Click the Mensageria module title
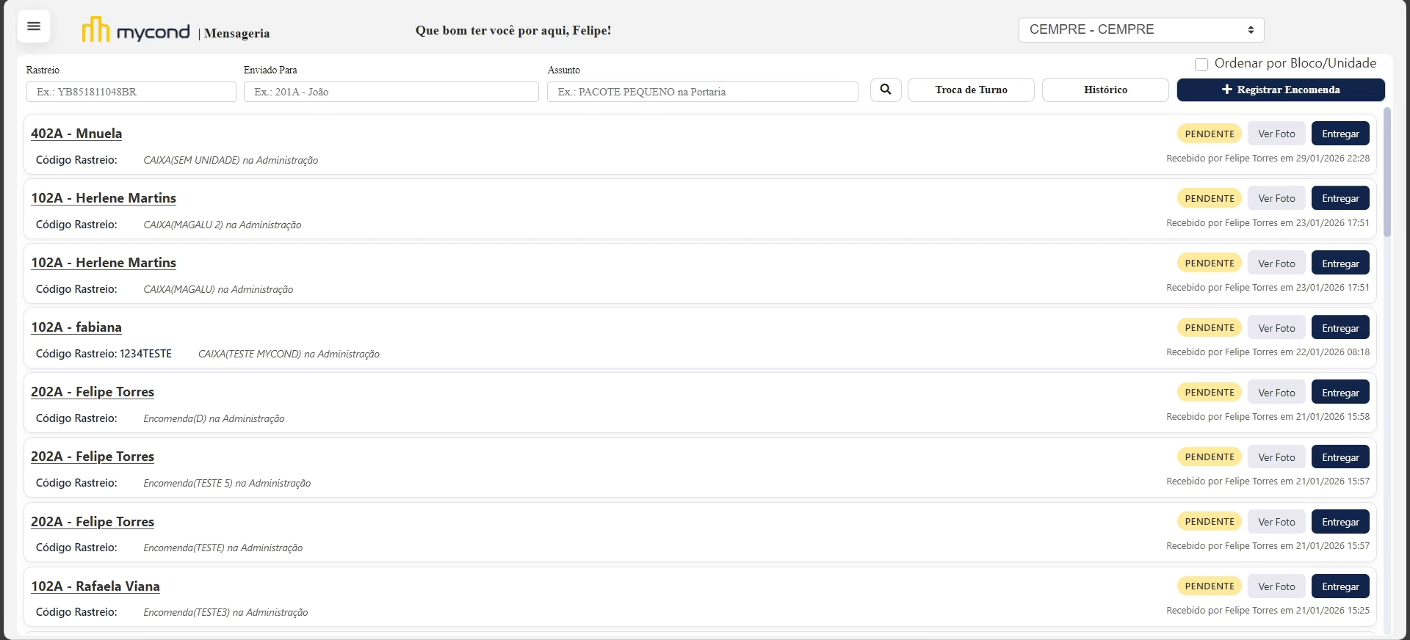 coord(237,33)
